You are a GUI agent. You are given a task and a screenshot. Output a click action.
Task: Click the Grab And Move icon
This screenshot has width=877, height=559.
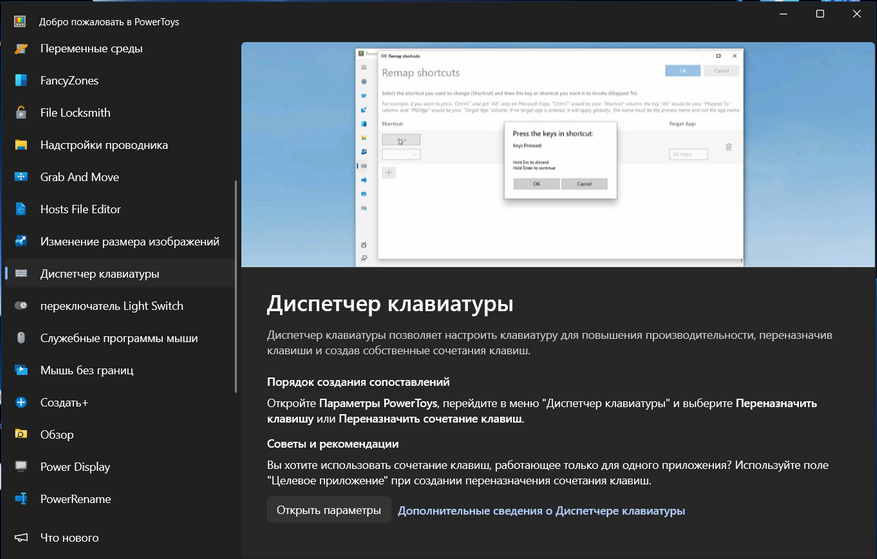21,177
